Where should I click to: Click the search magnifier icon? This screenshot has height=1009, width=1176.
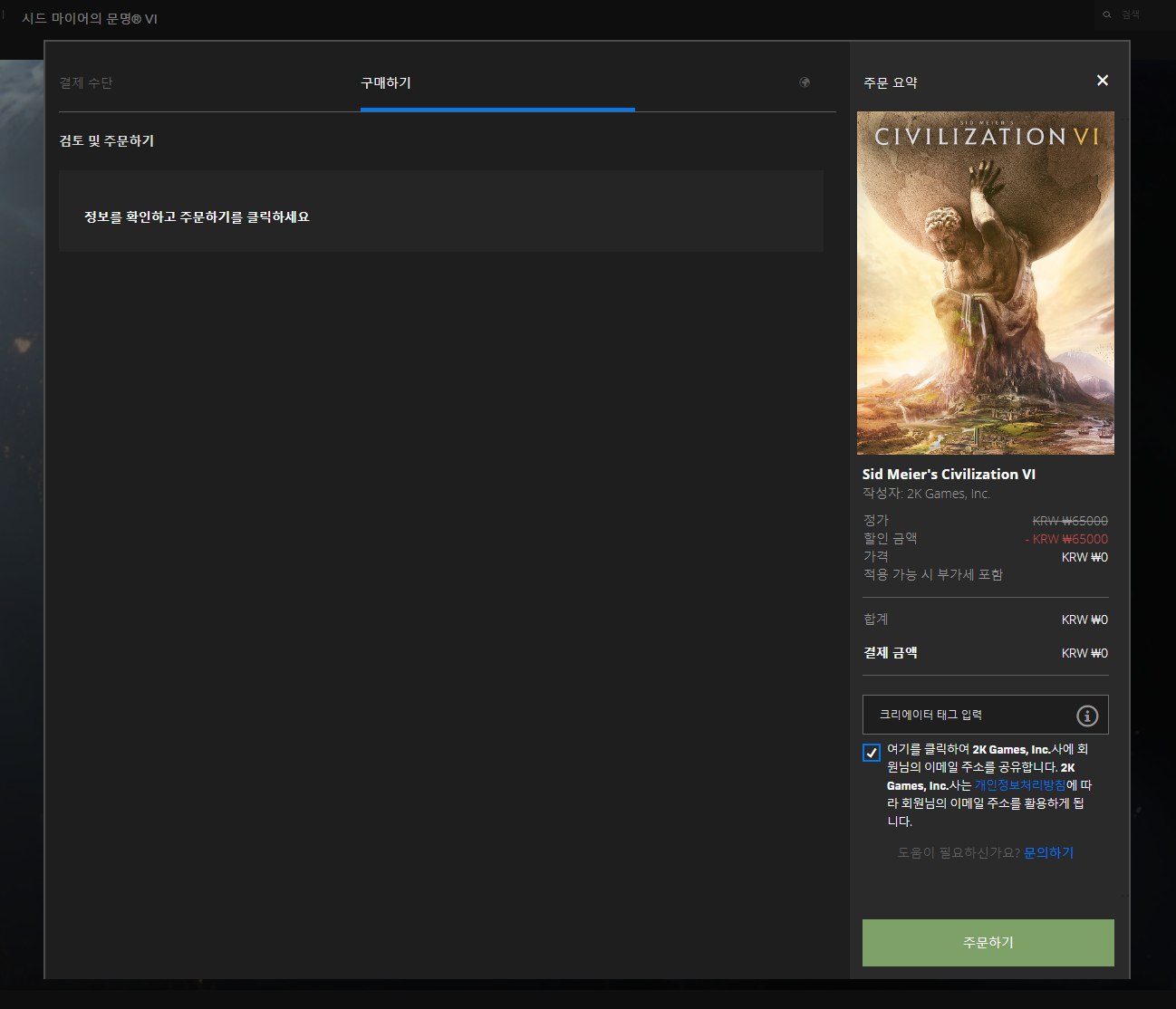1107,14
